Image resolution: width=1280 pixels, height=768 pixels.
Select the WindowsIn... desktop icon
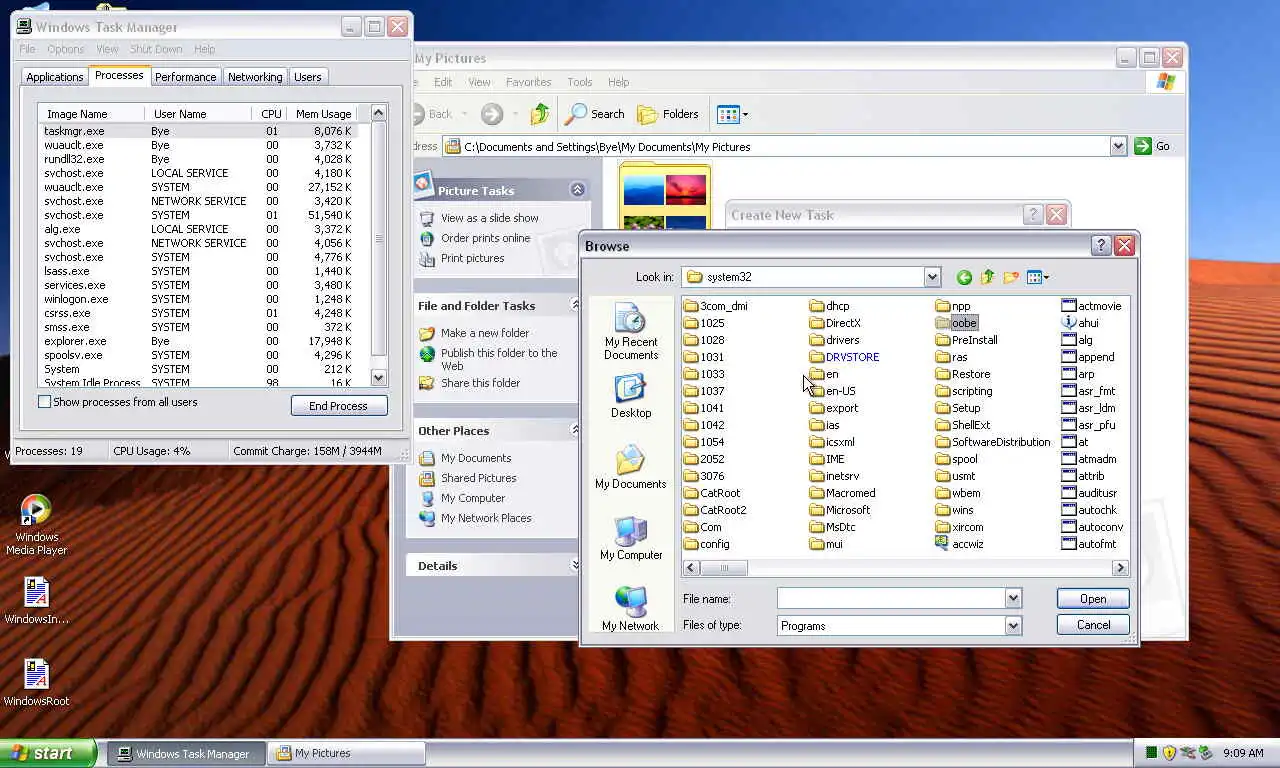pos(36,601)
